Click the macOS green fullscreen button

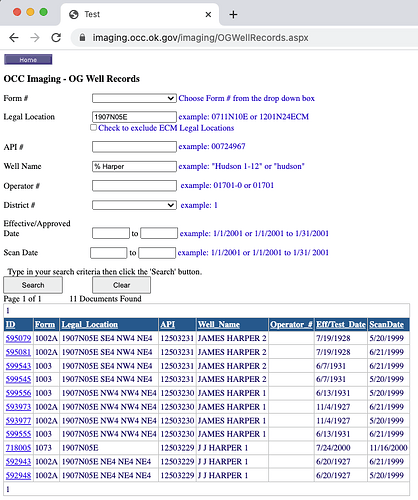tap(43, 12)
